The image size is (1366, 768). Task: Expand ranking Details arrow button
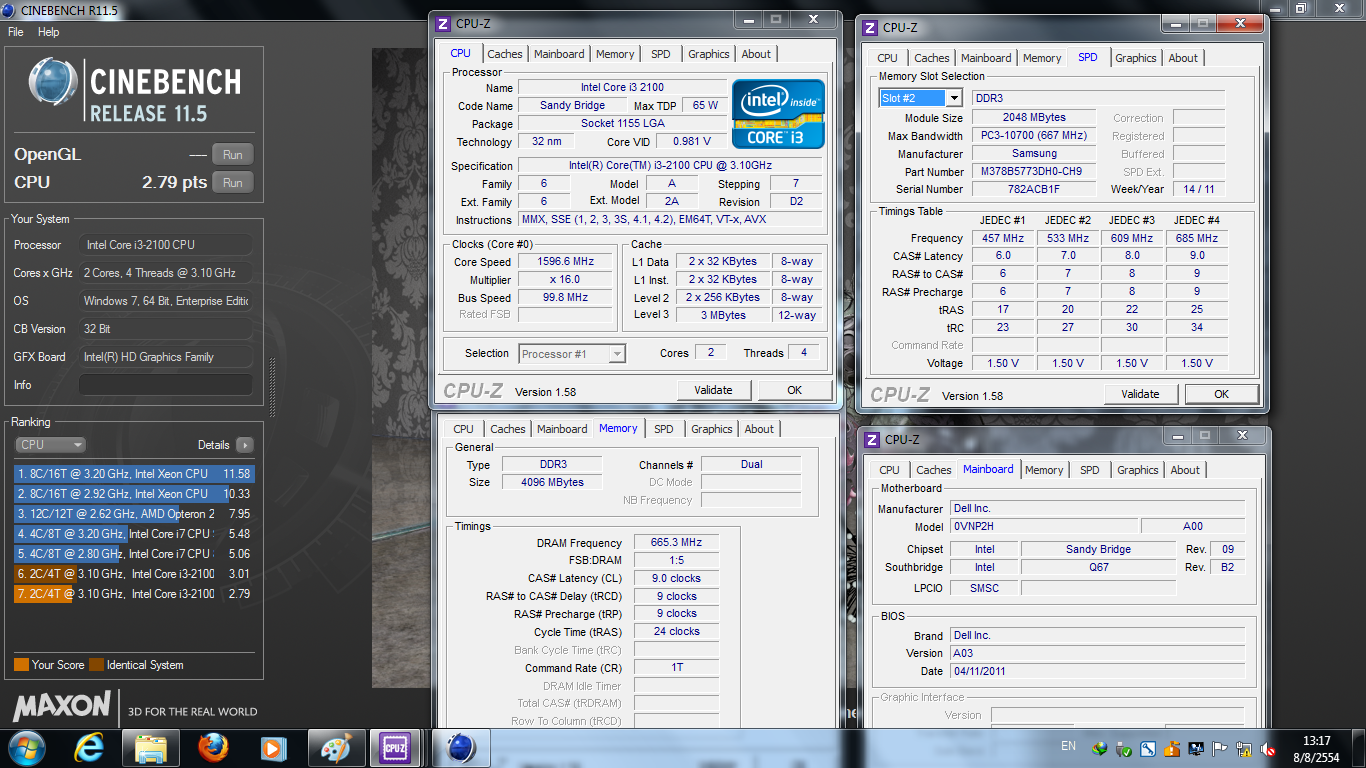(244, 445)
